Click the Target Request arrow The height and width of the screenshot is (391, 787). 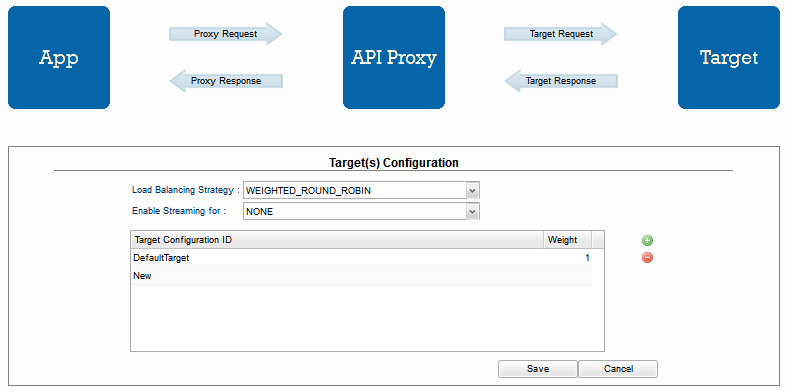(x=561, y=34)
